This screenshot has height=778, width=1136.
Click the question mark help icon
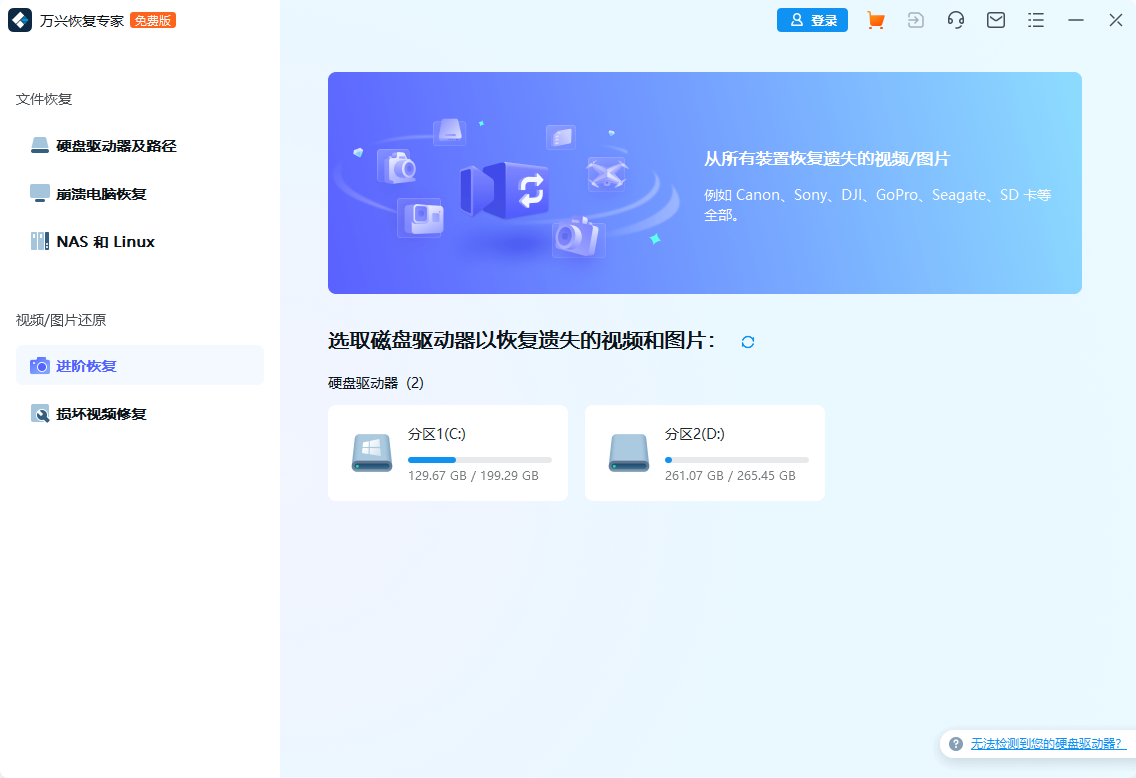[956, 744]
